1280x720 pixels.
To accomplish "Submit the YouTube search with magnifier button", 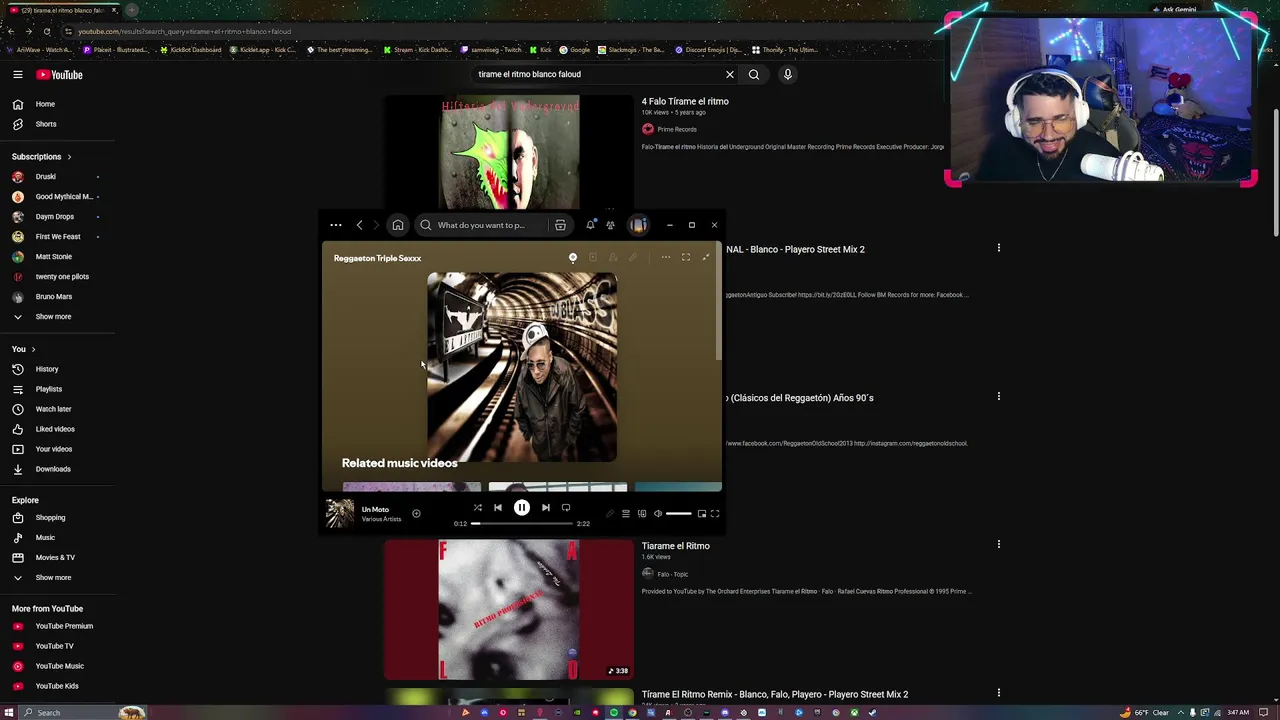I will (754, 74).
